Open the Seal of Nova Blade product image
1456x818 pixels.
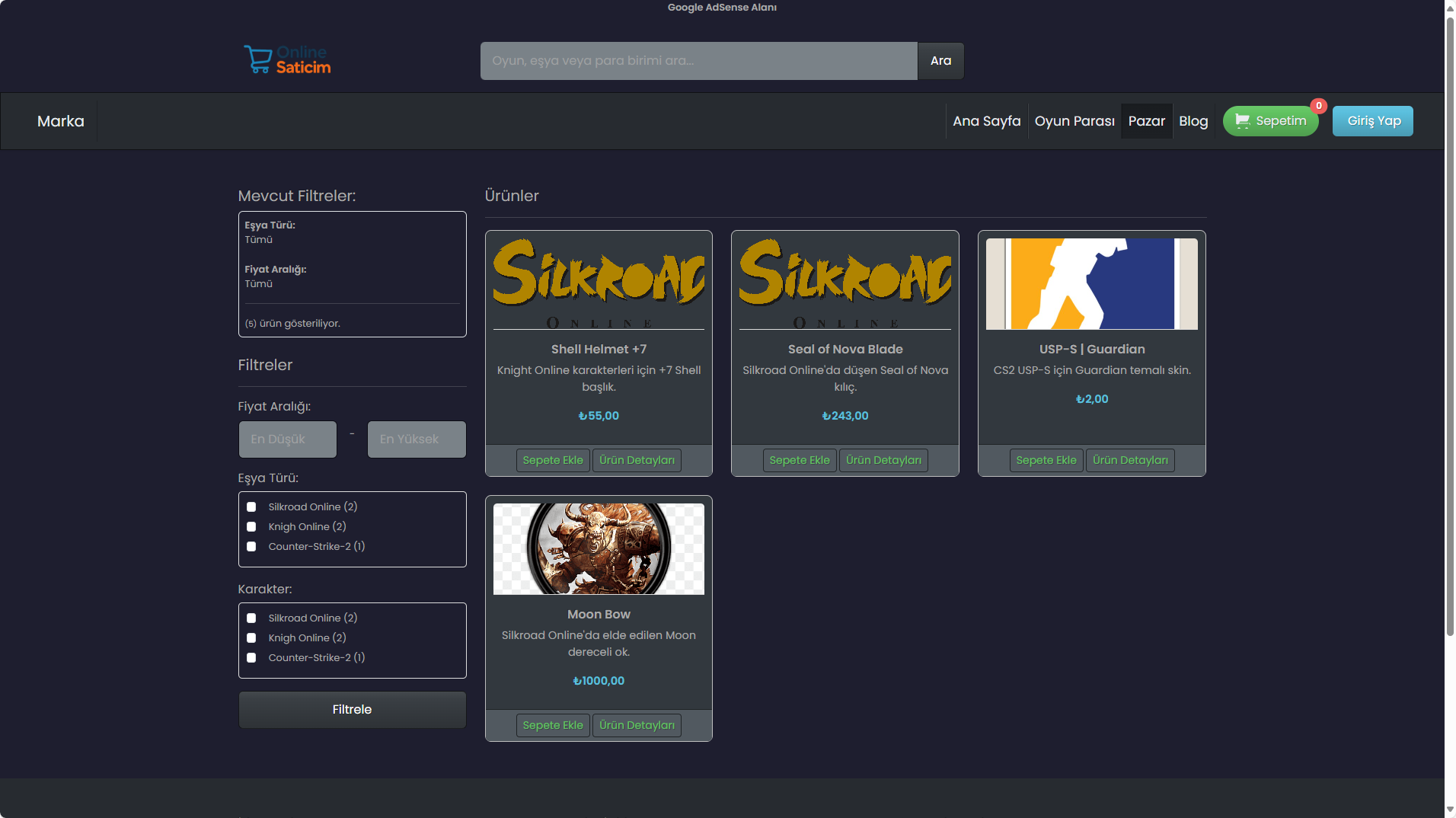coord(845,284)
